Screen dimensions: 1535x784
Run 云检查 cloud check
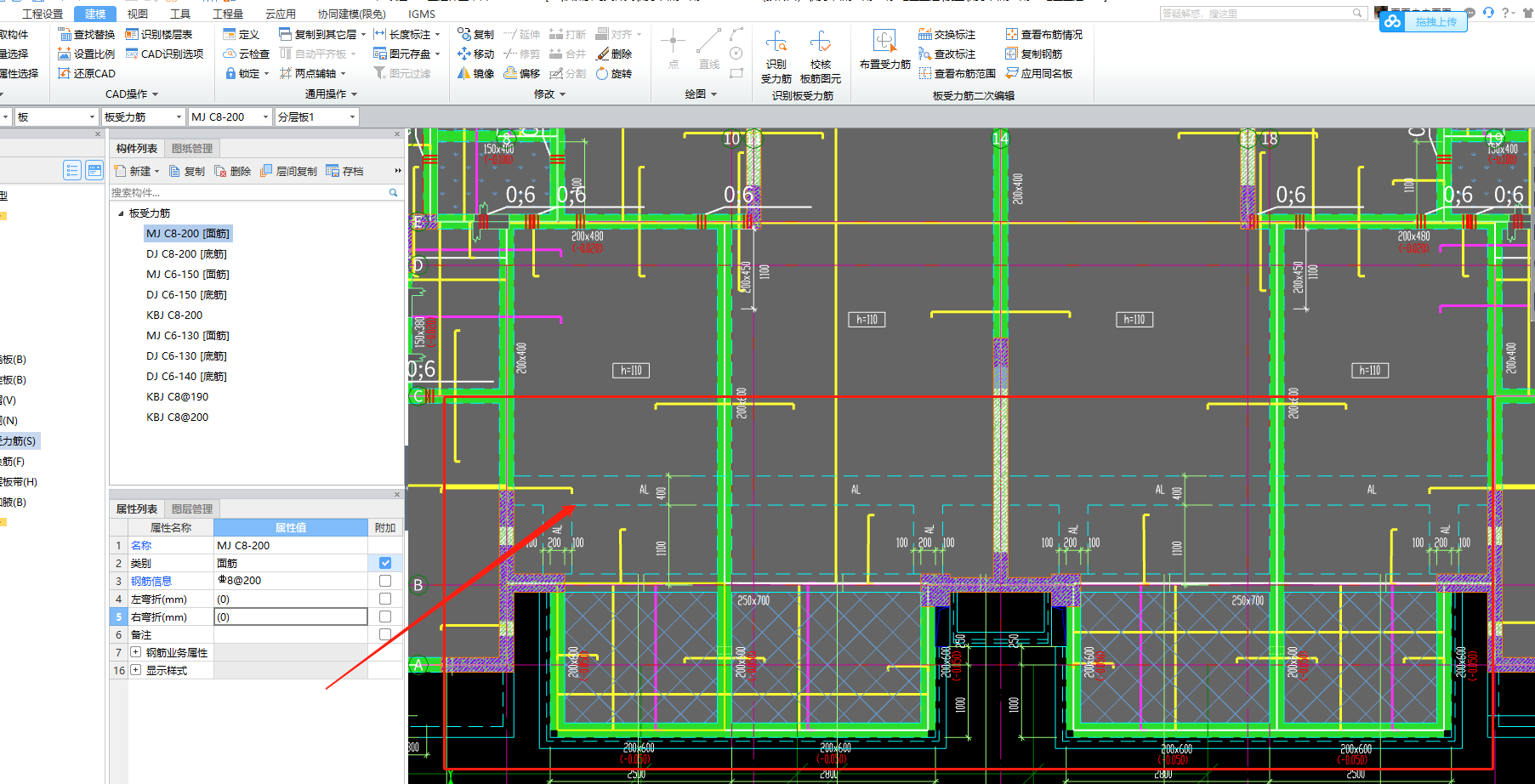click(247, 54)
